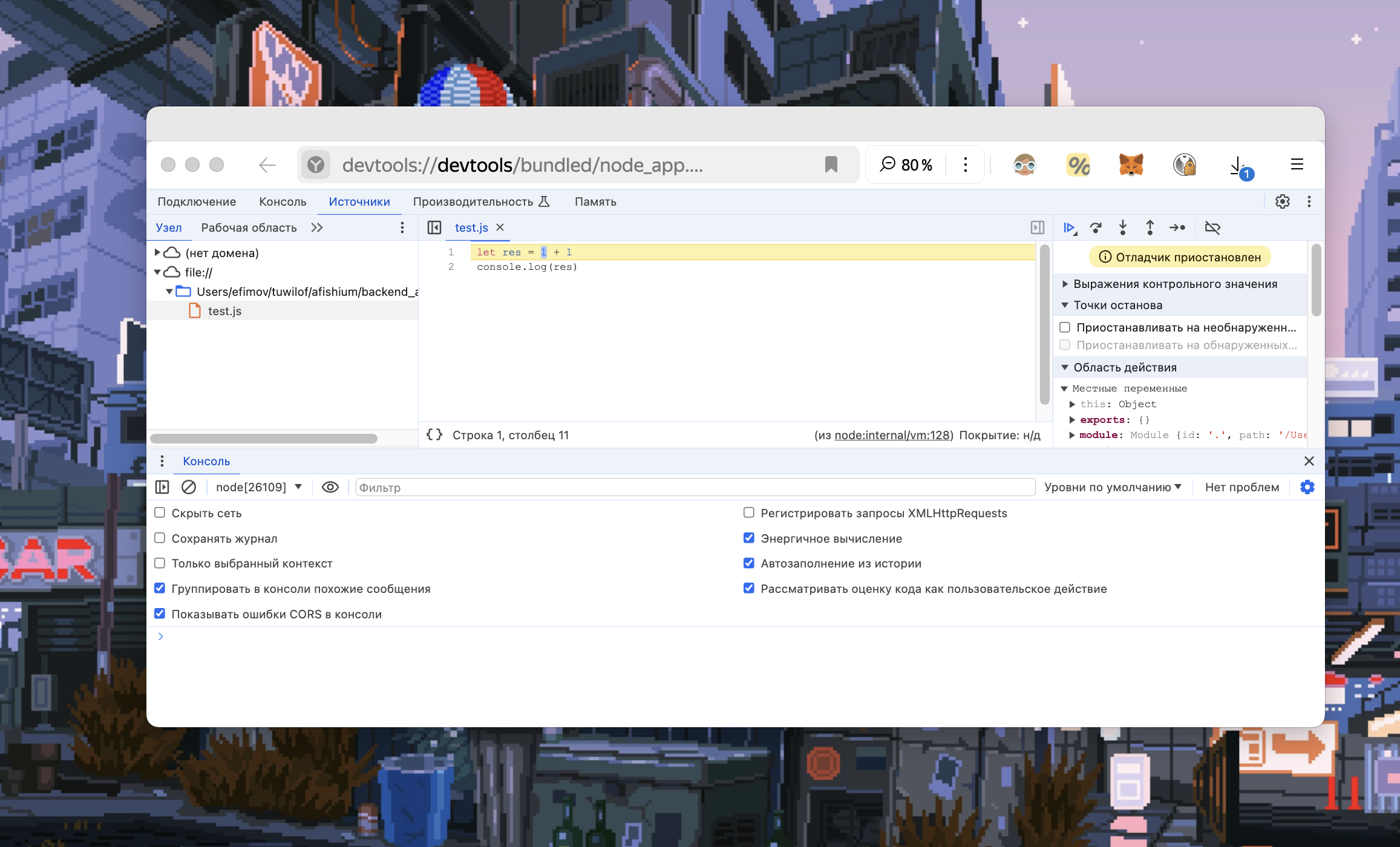The width and height of the screenshot is (1400, 847).
Task: Switch to the top Консоль tab
Action: click(x=283, y=201)
